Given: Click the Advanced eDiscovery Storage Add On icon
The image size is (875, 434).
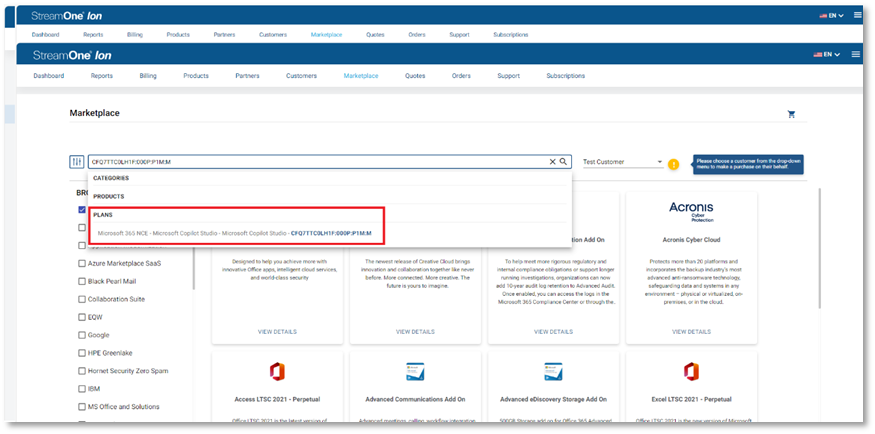Looking at the screenshot, I should (x=553, y=372).
